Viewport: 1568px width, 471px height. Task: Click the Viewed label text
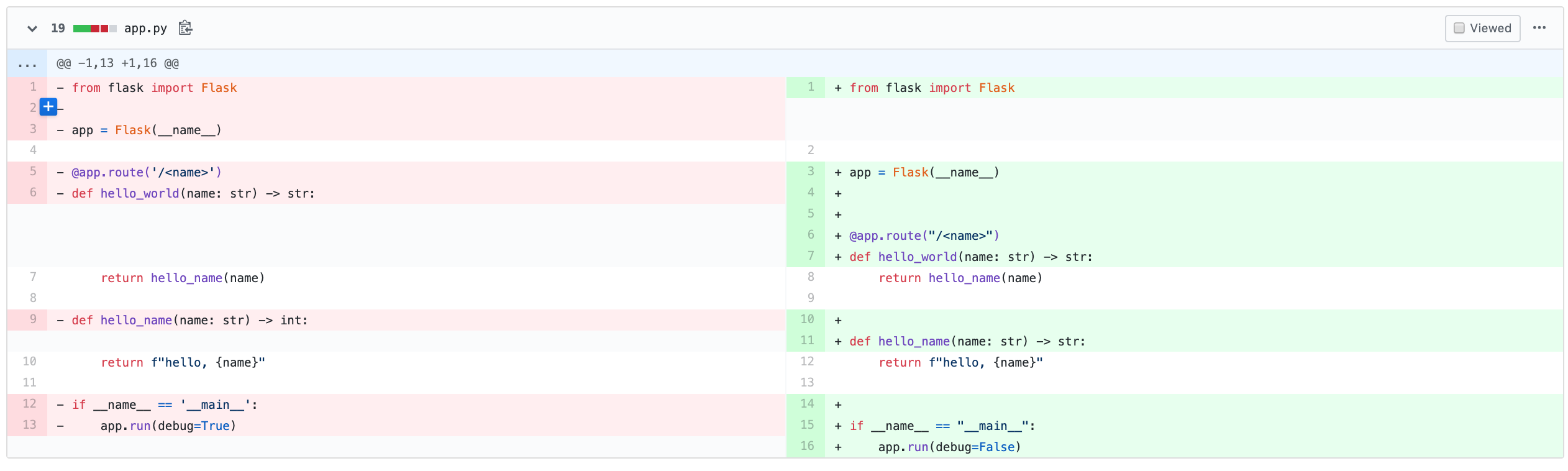point(1490,29)
